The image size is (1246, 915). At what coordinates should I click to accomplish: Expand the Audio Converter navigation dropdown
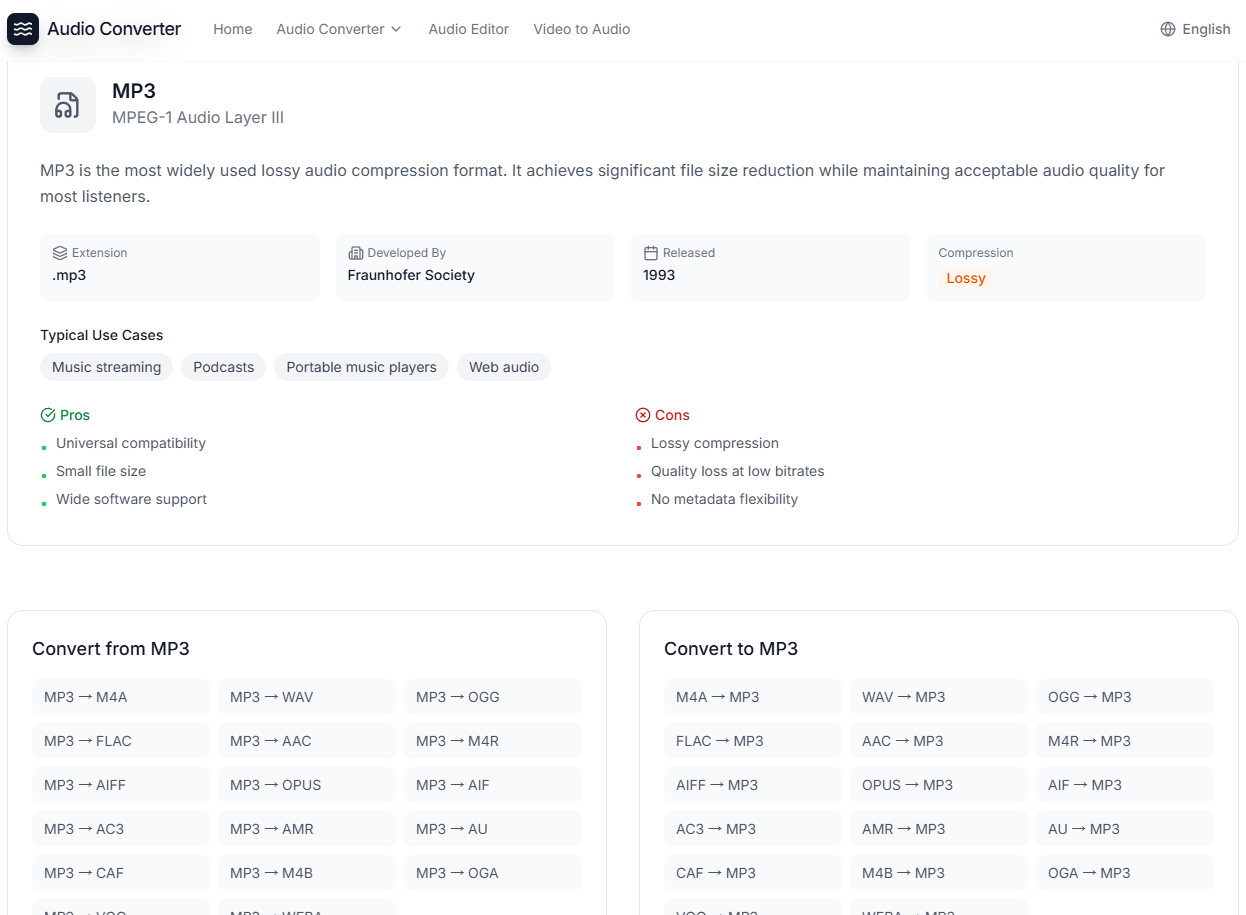pos(339,29)
